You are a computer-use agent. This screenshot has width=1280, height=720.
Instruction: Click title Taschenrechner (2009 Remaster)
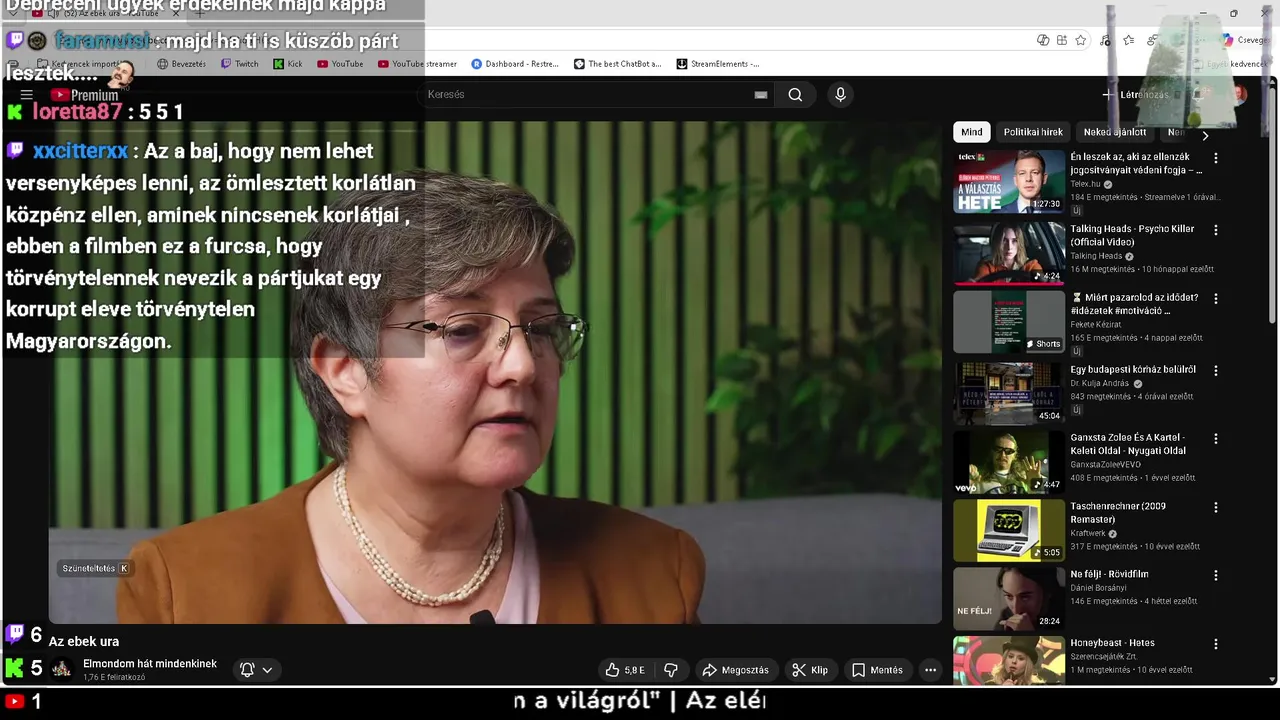[1118, 513]
